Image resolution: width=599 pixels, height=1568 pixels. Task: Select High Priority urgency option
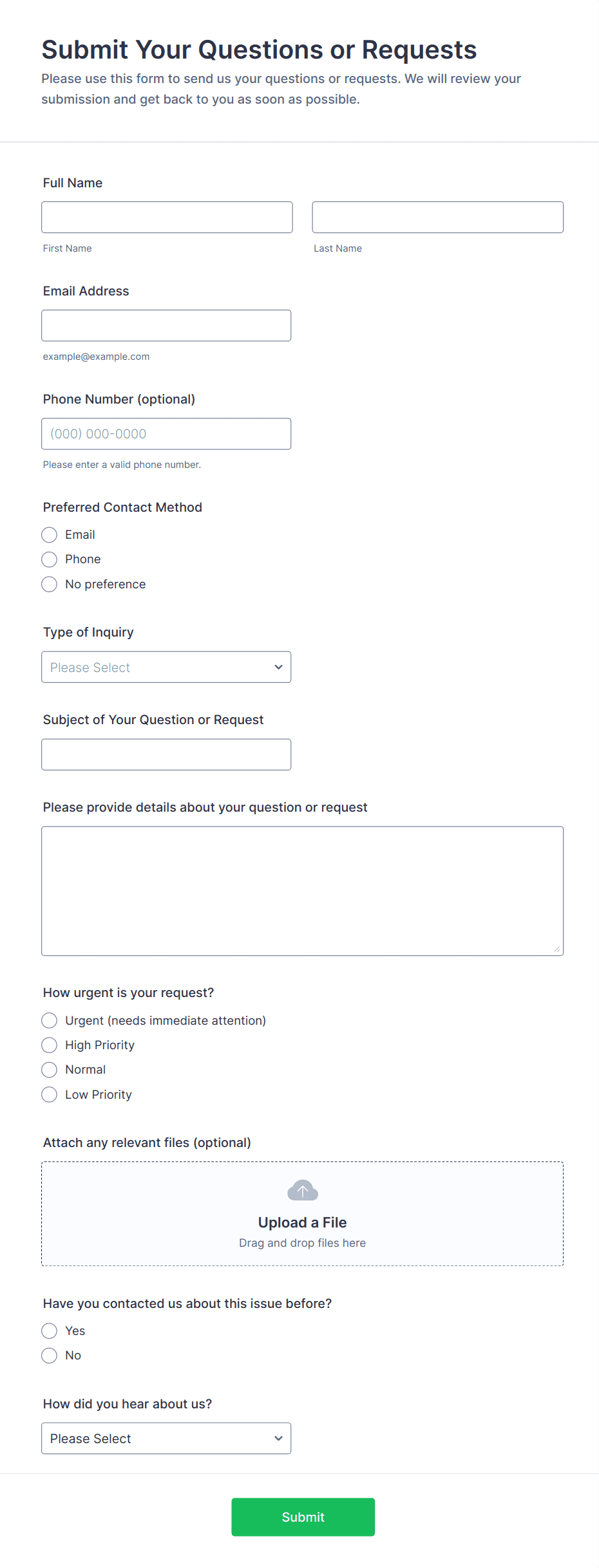[x=50, y=1045]
